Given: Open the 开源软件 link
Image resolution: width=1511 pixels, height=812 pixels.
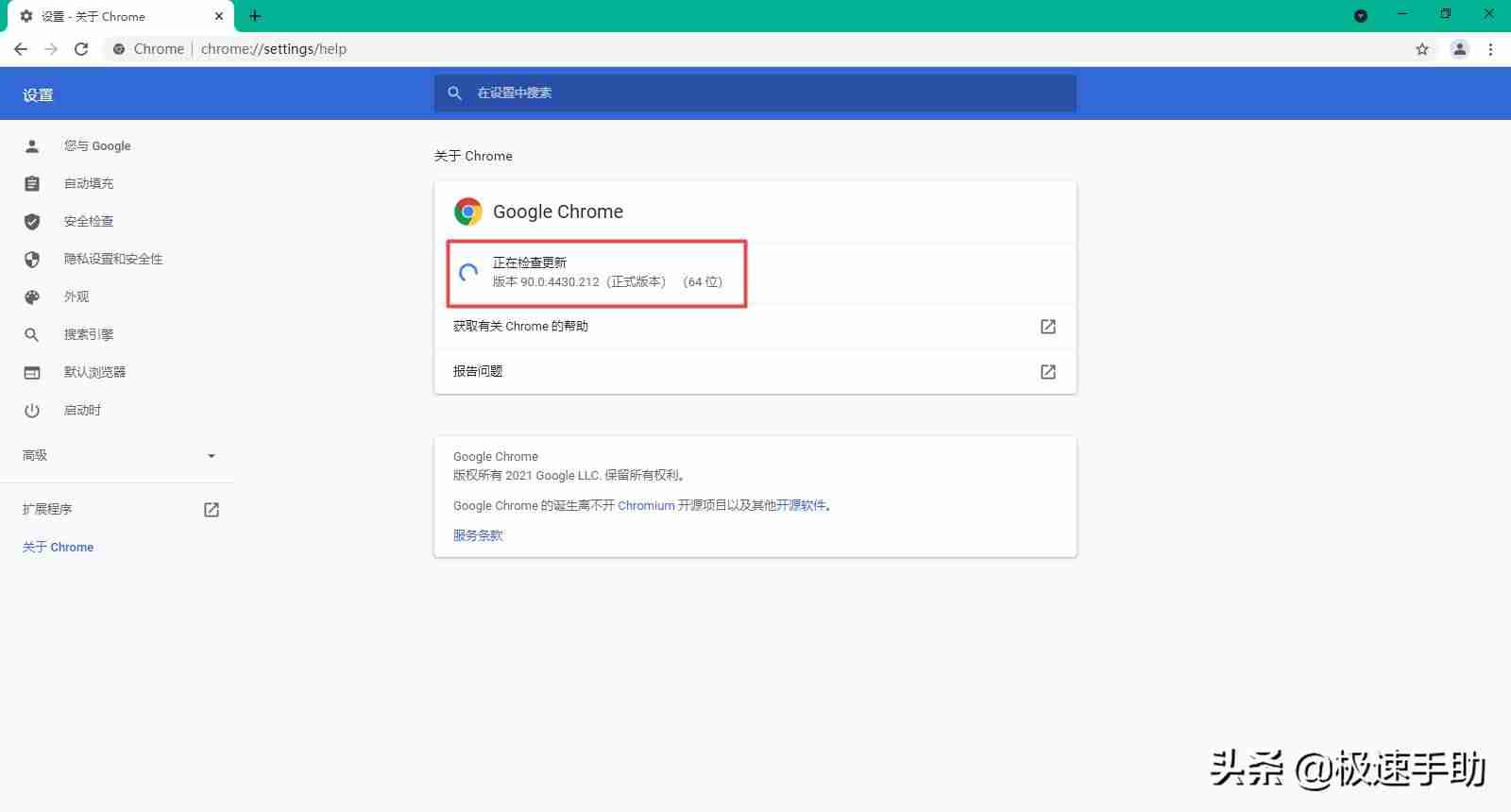Looking at the screenshot, I should [801, 506].
